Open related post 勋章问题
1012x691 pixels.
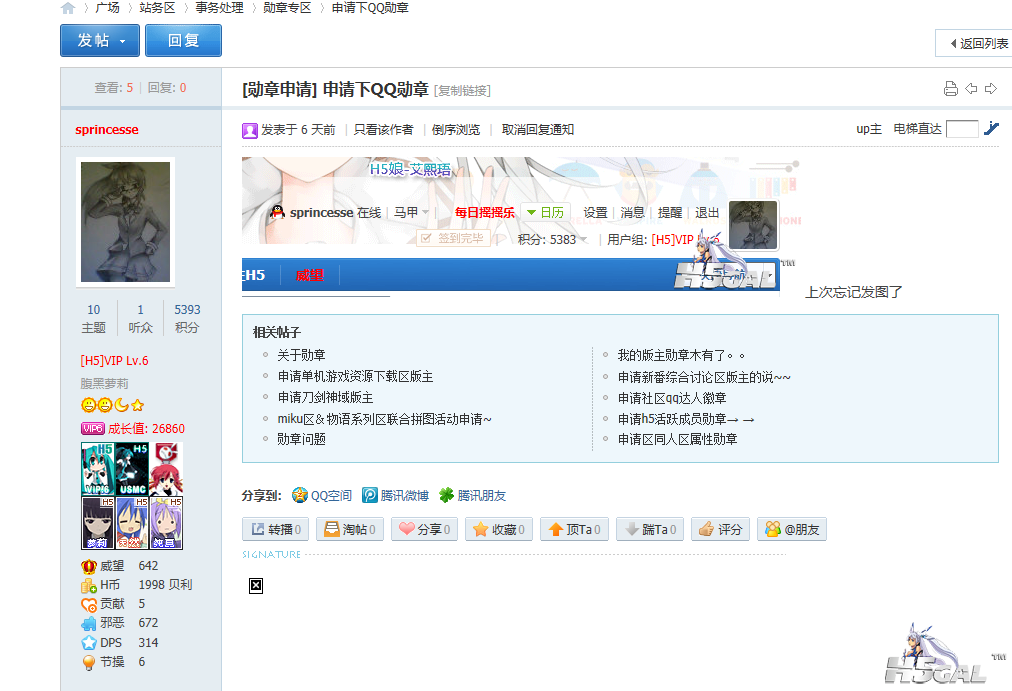[x=301, y=439]
